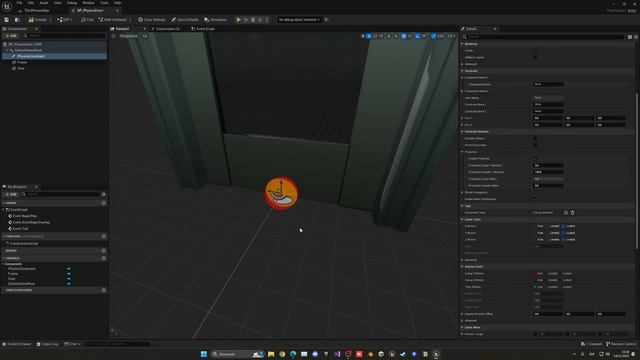This screenshot has height=360, width=640.
Task: Click Add in Components panel
Action: point(11,36)
